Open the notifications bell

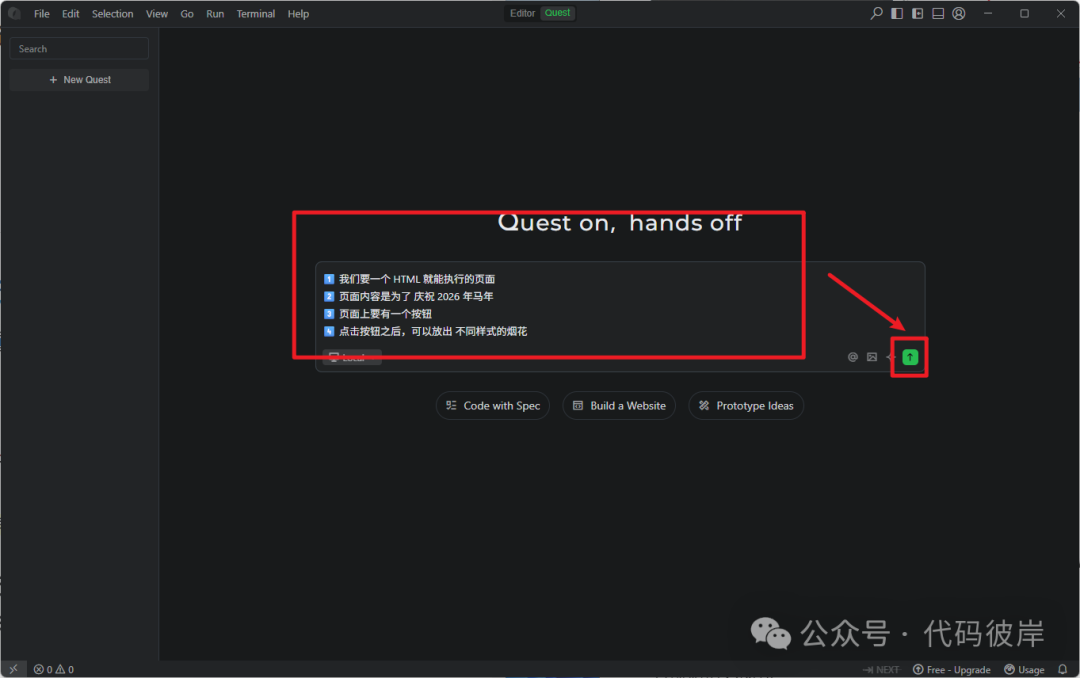1063,669
